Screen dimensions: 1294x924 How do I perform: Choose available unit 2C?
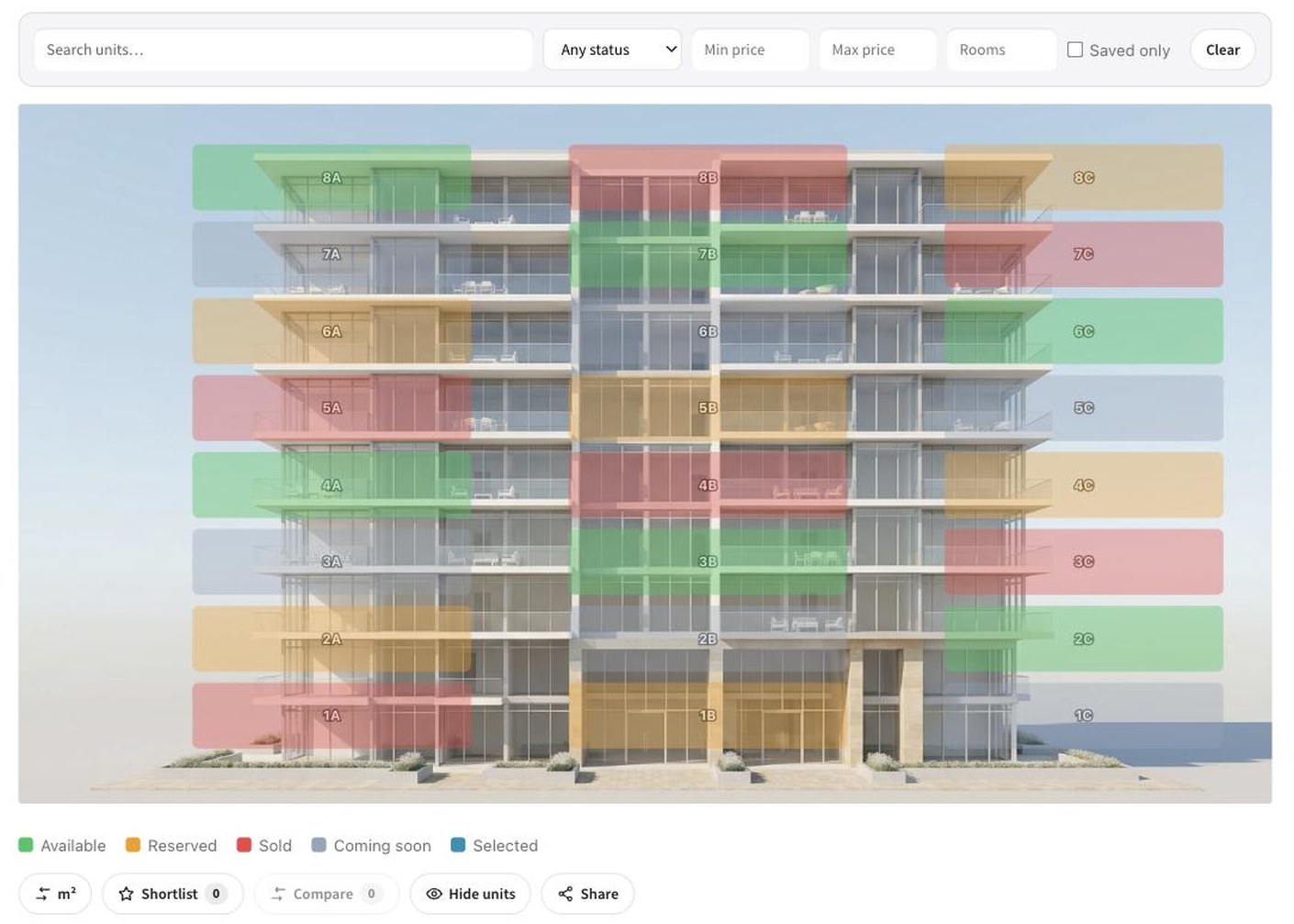(x=1084, y=639)
